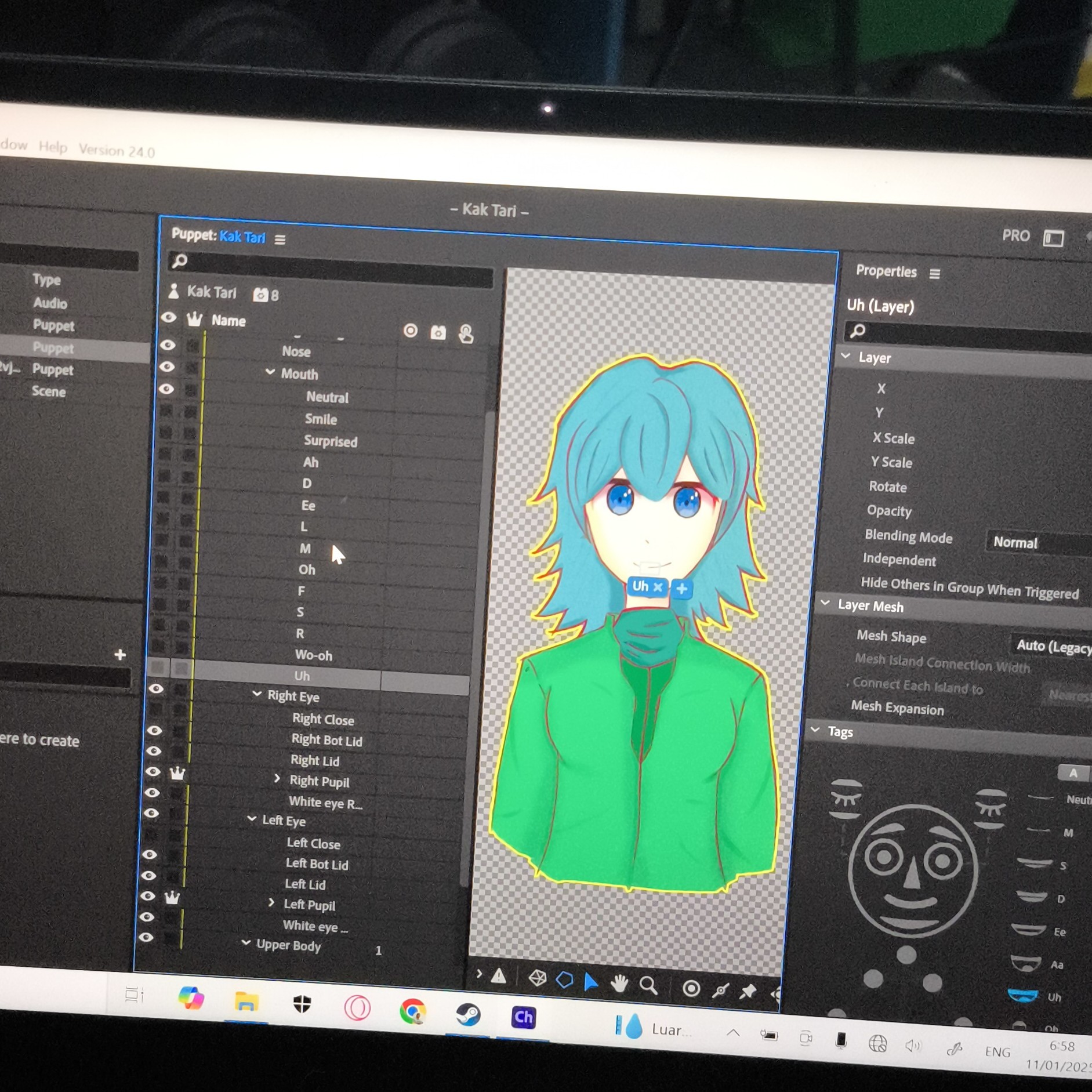1092x1092 pixels.
Task: Collapse the Right Eye group
Action: point(257,694)
